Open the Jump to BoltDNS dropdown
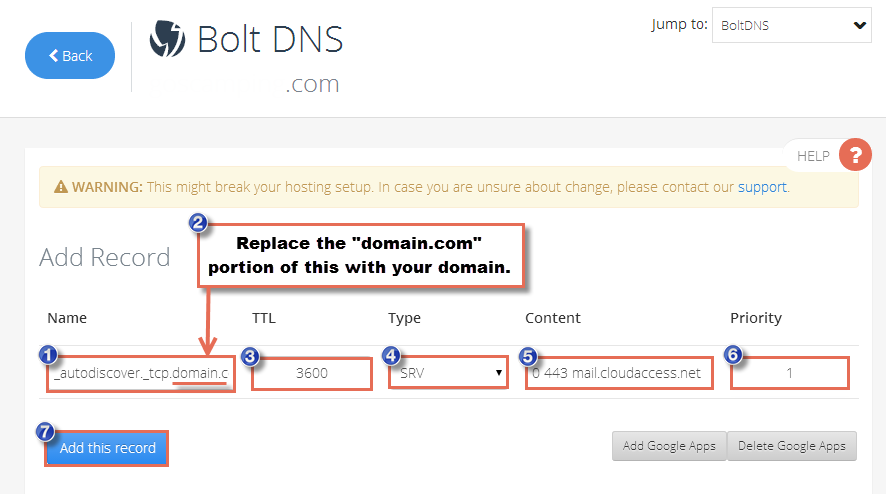Viewport: 886px width, 494px height. (x=791, y=25)
